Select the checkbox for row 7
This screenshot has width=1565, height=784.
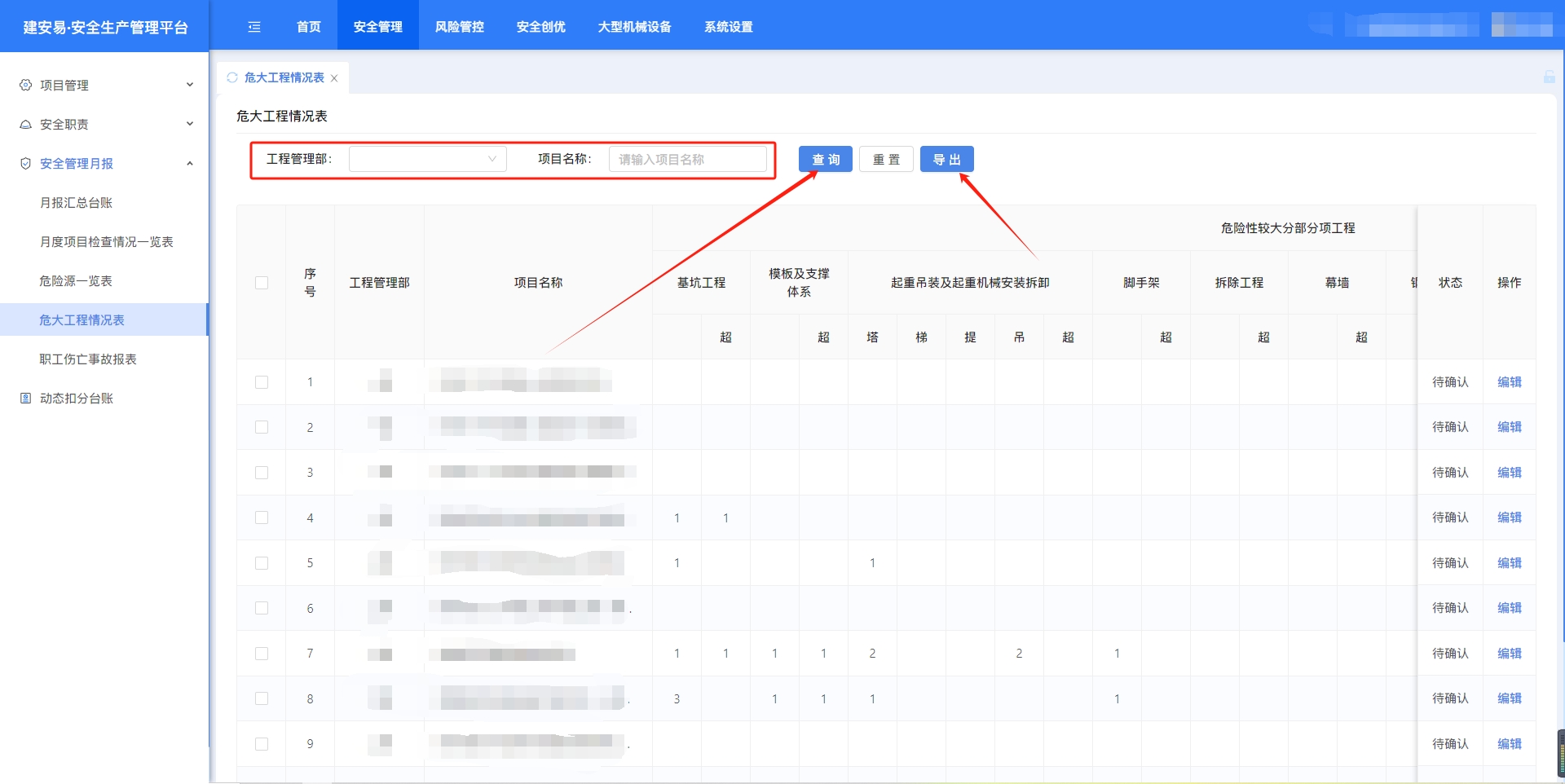(262, 654)
